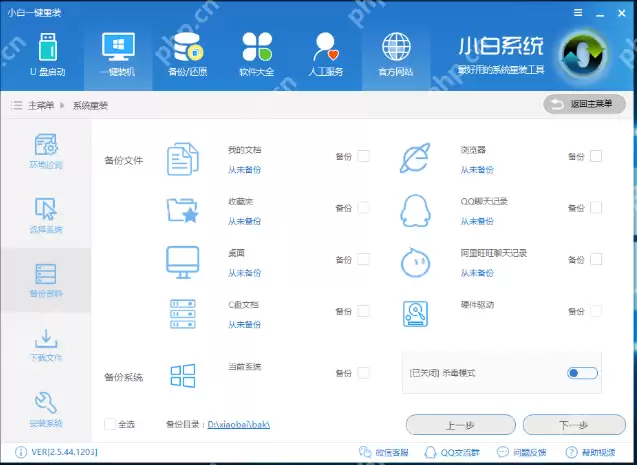This screenshot has height=465, width=637.
Task: Check the 浏览器 backup checkbox
Action: click(596, 156)
